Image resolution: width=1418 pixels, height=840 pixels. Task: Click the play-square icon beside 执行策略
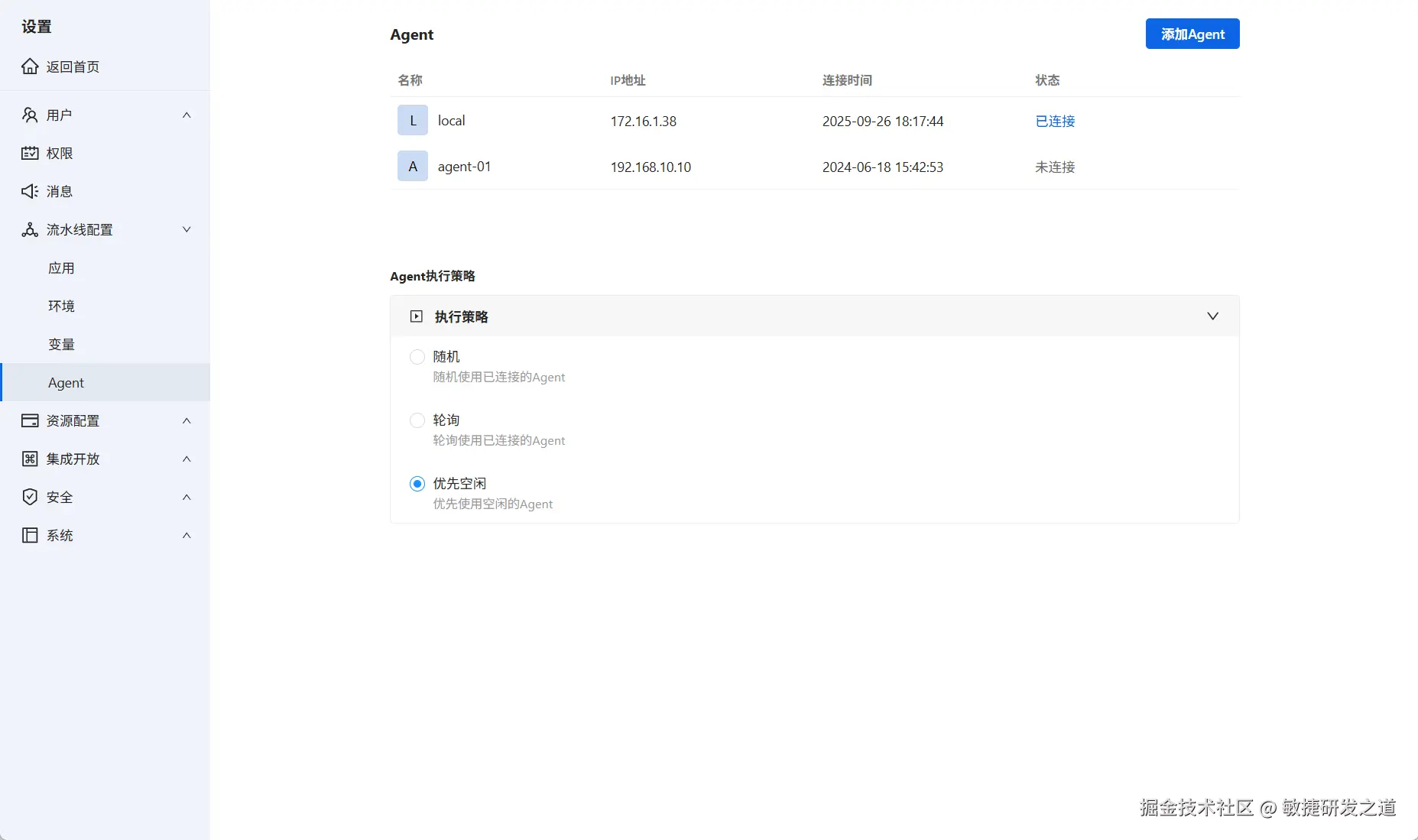point(417,316)
